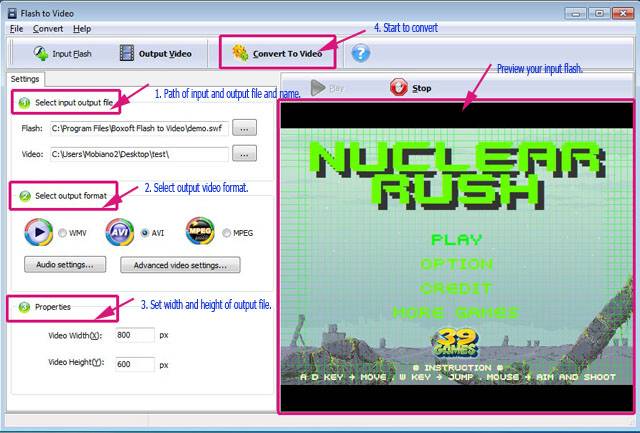Image resolution: width=640 pixels, height=433 pixels.
Task: Browse for the Video output folder
Action: tap(244, 154)
